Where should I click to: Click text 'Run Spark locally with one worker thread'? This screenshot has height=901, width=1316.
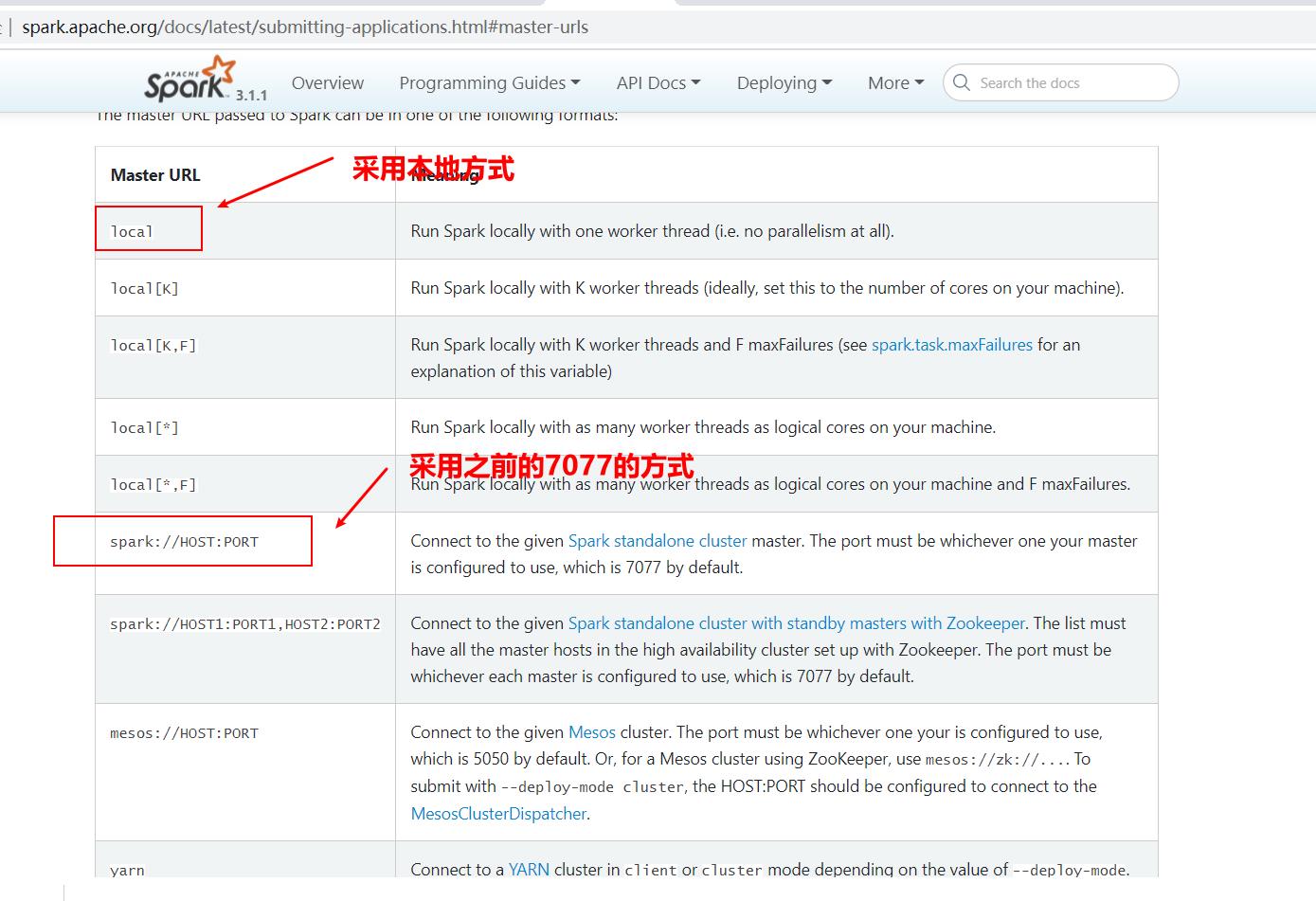(560, 231)
